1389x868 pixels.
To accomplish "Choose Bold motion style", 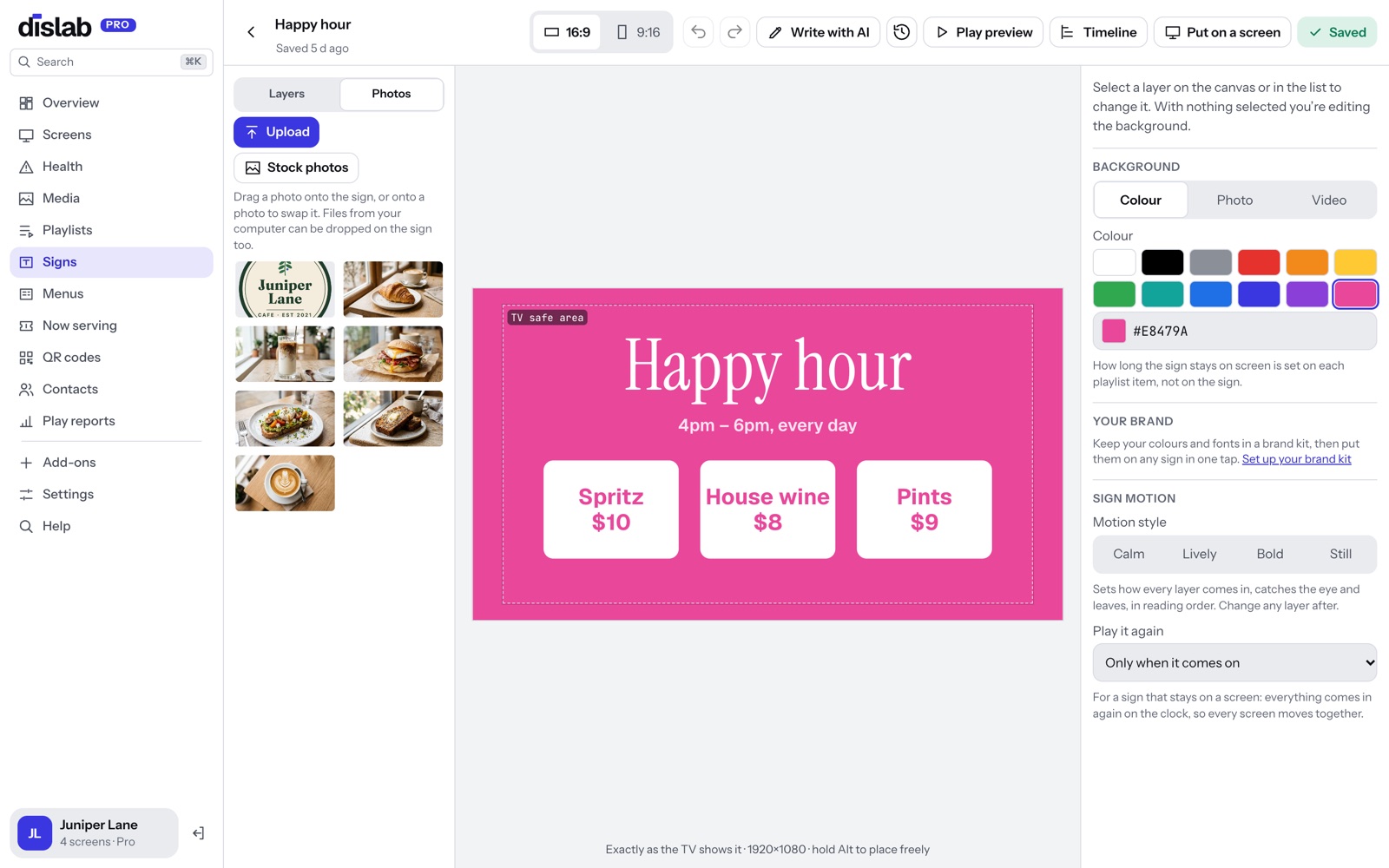I will [x=1270, y=554].
